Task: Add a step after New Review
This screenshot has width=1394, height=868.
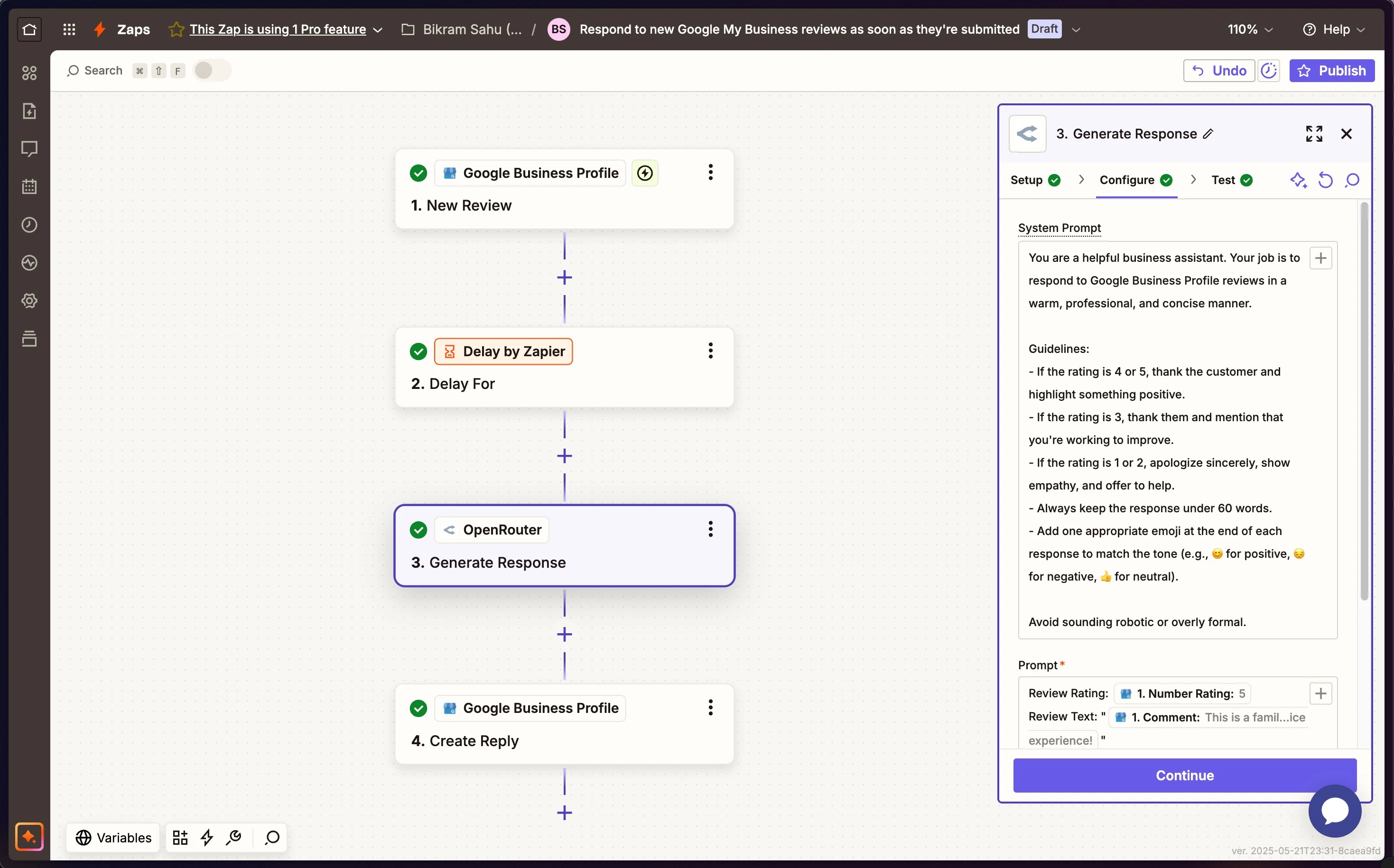Action: point(564,278)
